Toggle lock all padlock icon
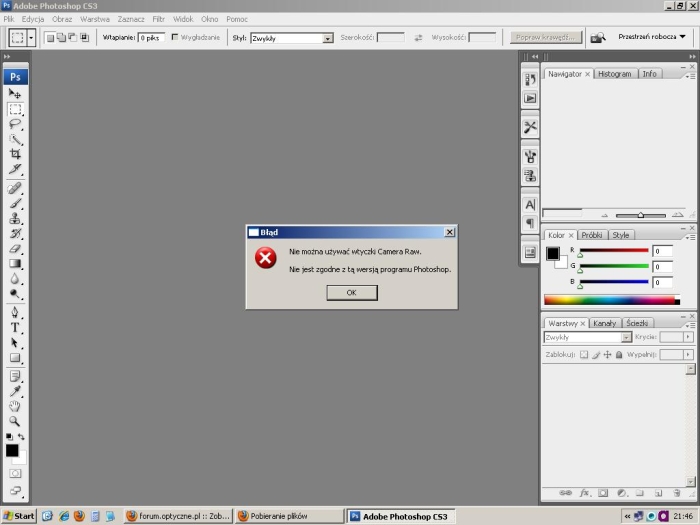 [619, 355]
